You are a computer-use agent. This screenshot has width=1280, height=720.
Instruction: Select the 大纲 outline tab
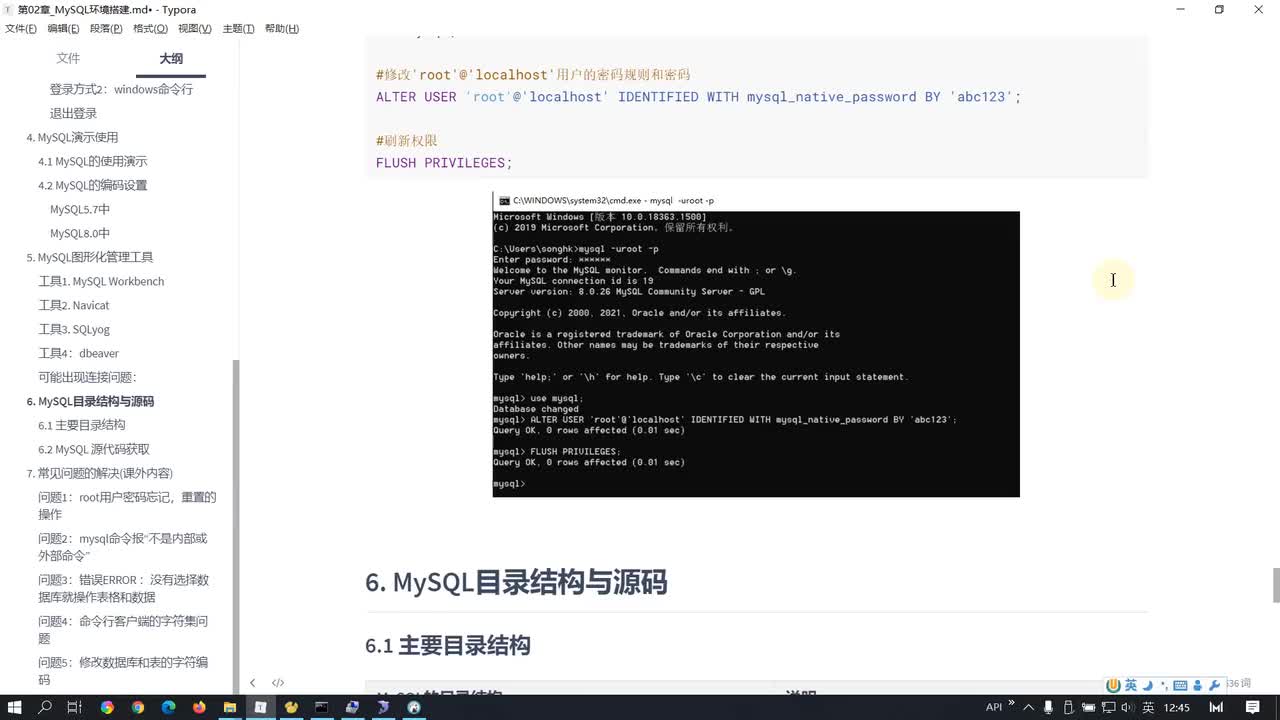tap(171, 59)
